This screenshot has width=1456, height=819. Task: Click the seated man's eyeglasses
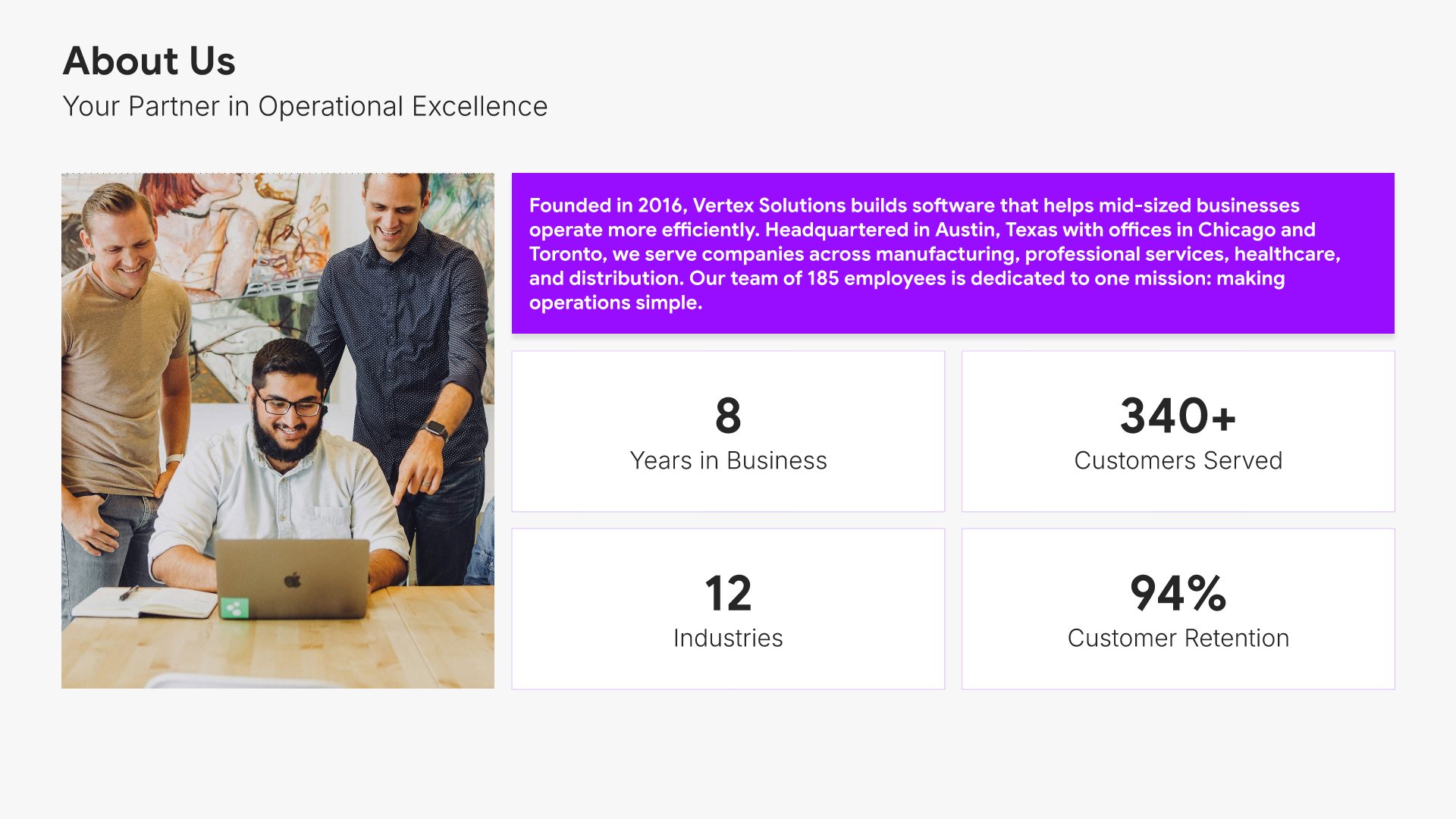point(289,406)
